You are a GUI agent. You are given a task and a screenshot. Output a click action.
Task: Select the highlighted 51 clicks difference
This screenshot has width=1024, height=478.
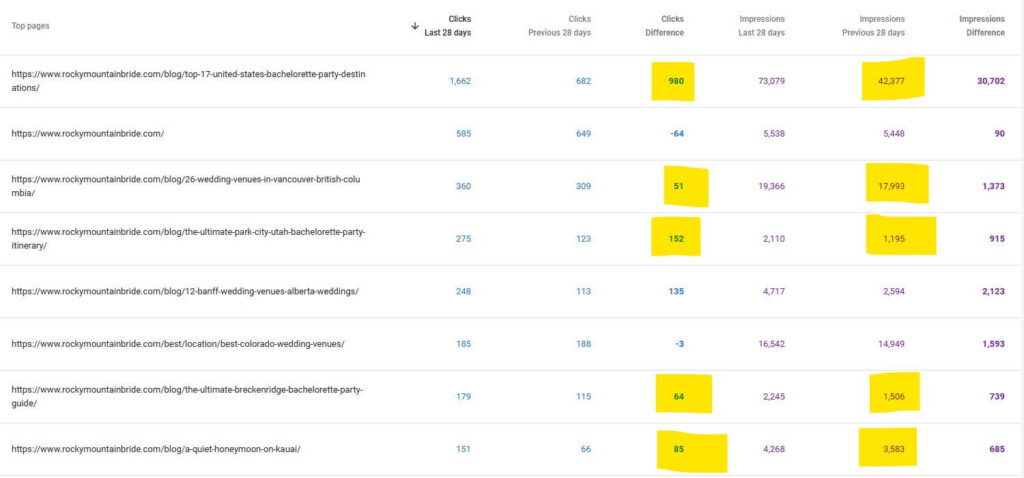pyautogui.click(x=679, y=187)
